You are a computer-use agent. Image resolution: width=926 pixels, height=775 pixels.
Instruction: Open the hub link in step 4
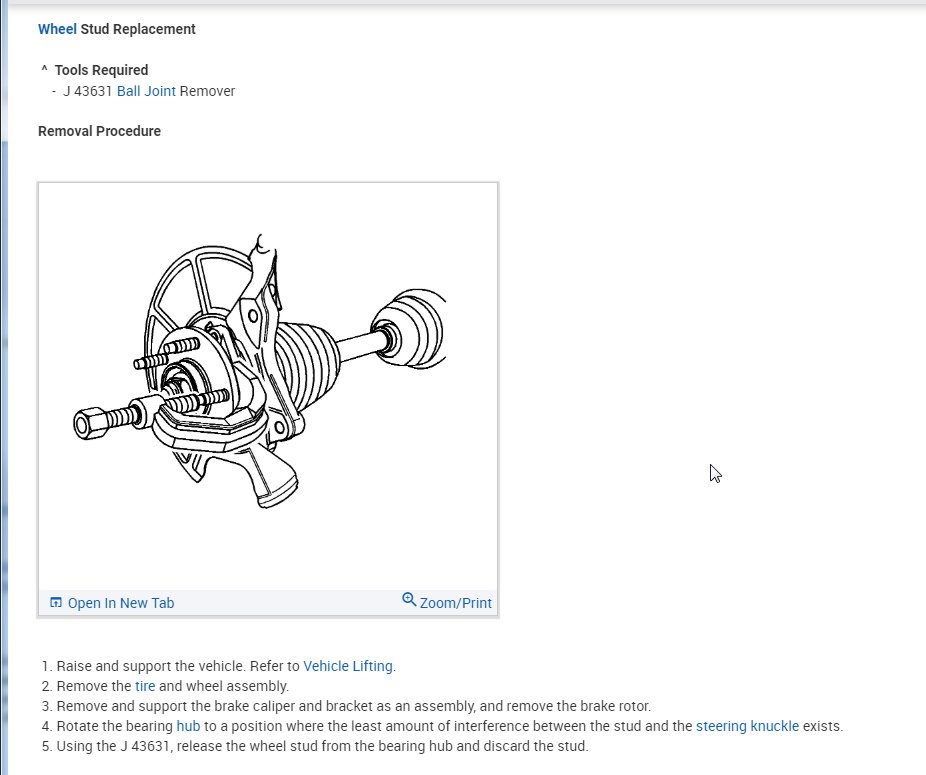[188, 726]
